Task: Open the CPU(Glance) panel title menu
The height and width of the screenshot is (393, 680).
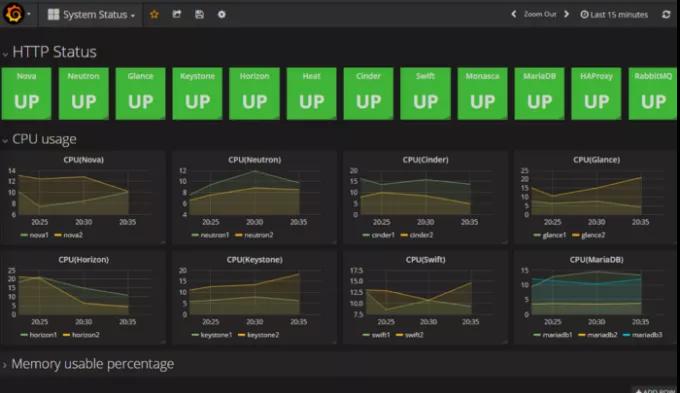Action: (x=596, y=160)
